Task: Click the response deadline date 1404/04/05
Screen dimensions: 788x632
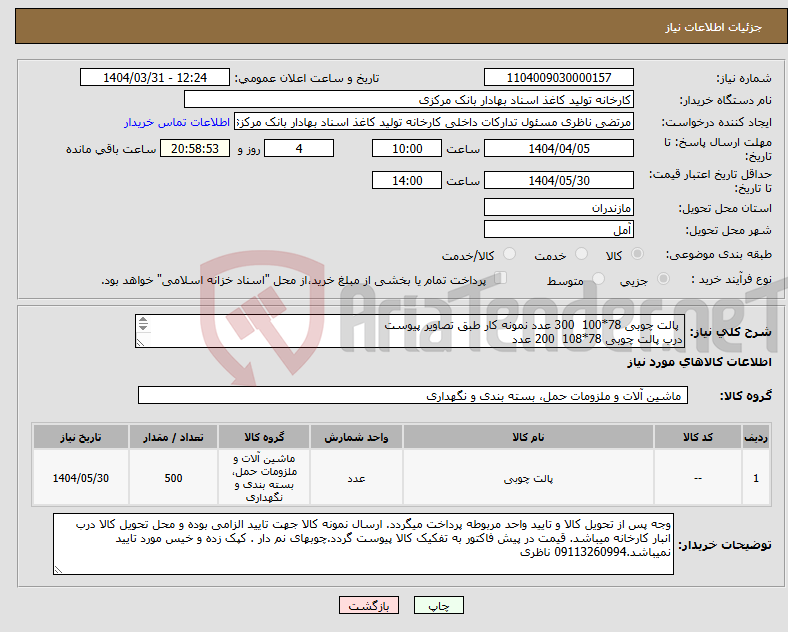Action: point(558,149)
